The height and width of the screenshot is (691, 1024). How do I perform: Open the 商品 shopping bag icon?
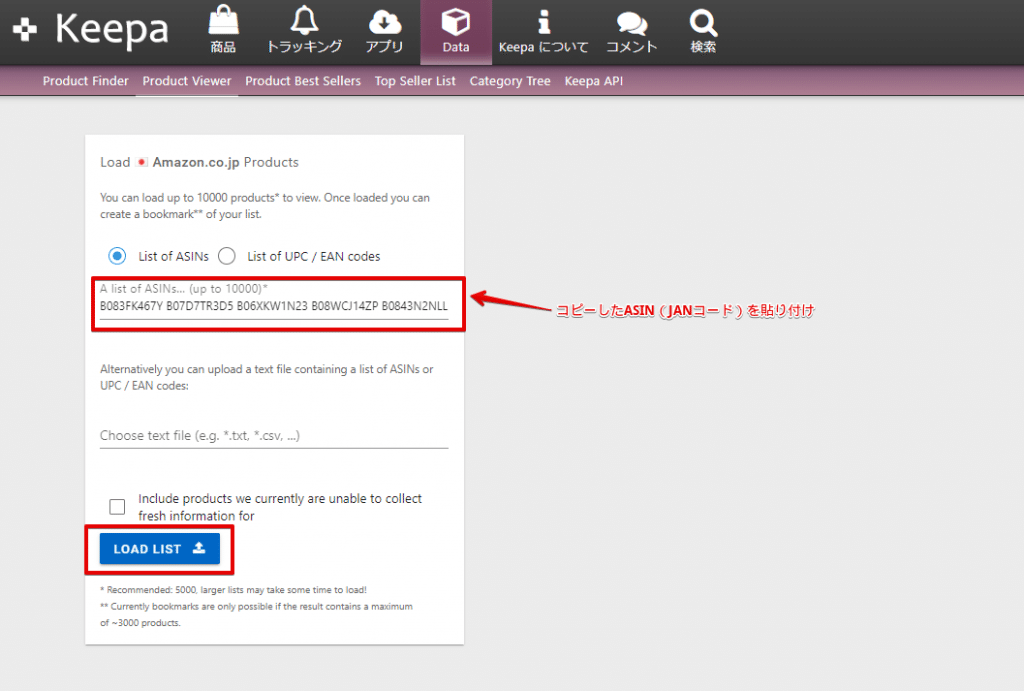pos(223,22)
